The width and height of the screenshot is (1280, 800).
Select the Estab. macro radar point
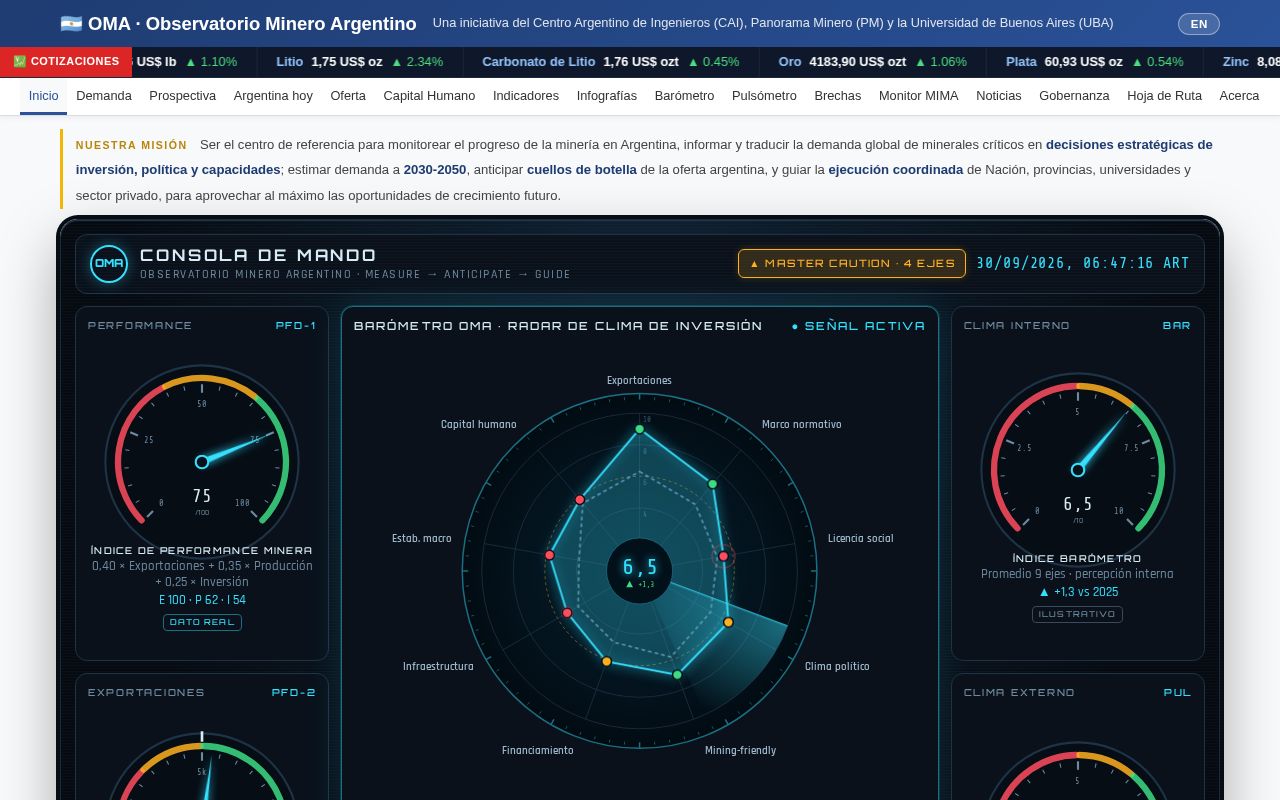point(549,555)
